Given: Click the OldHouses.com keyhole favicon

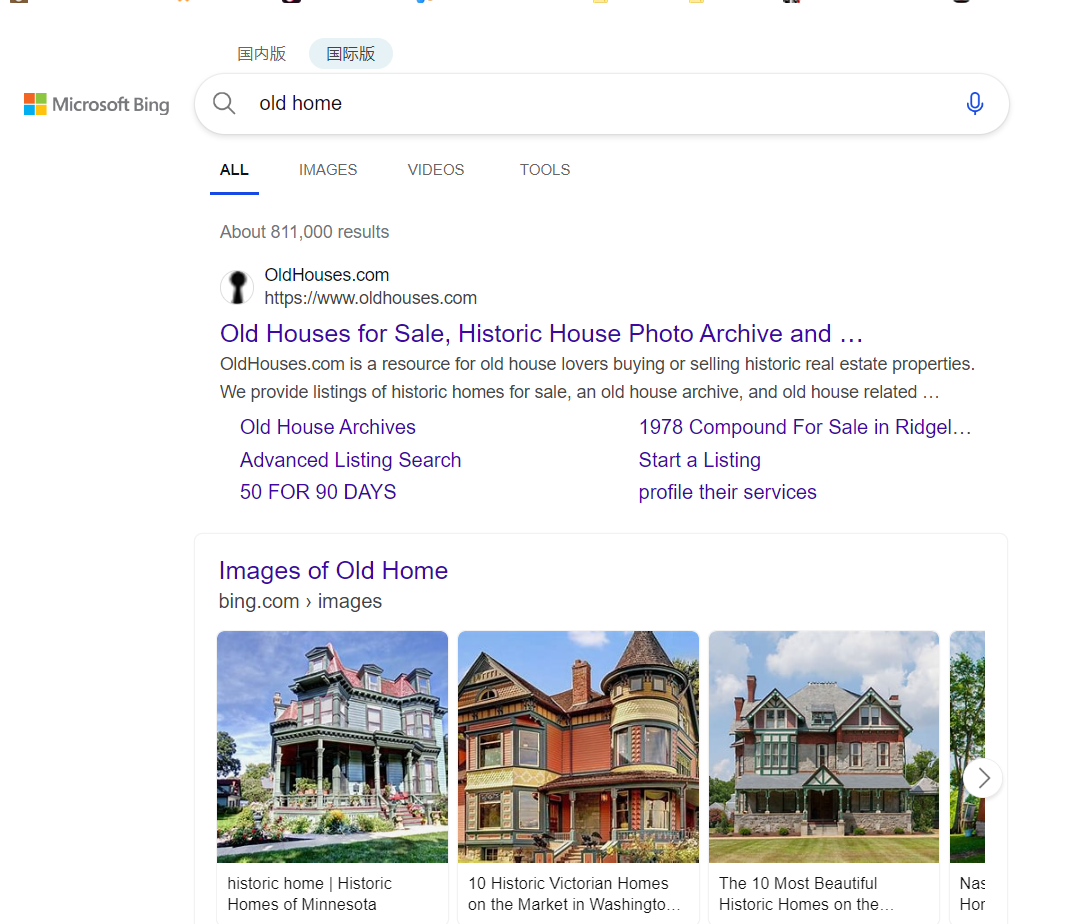Looking at the screenshot, I should [237, 287].
